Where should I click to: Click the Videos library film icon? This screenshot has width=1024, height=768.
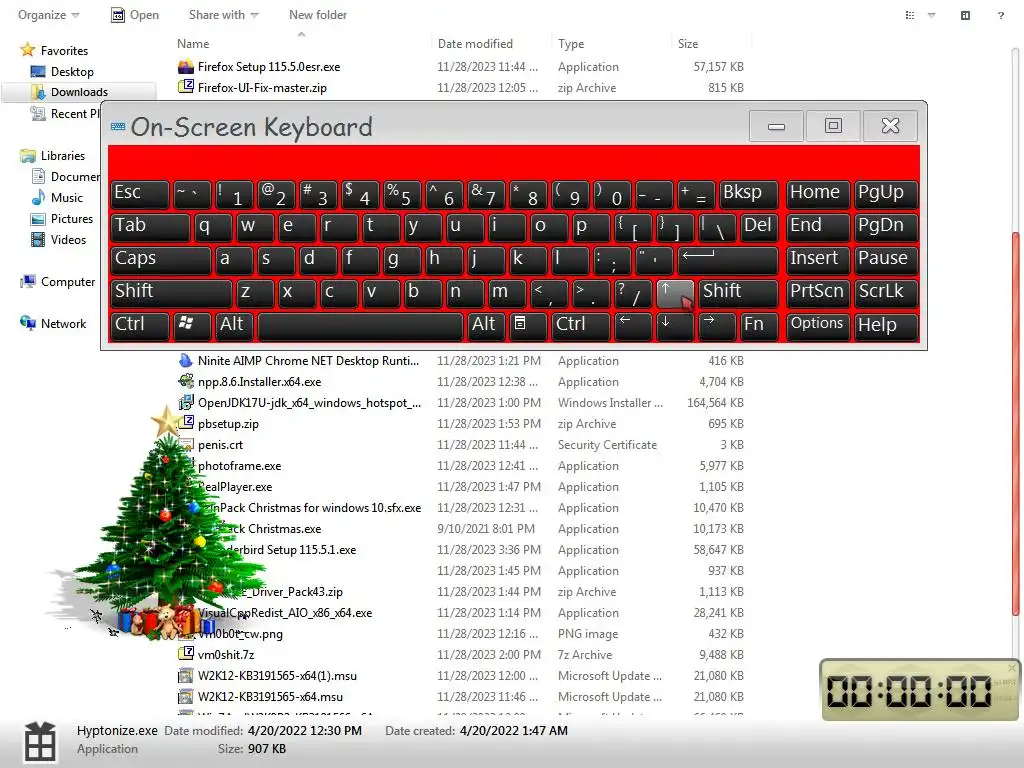click(x=38, y=240)
